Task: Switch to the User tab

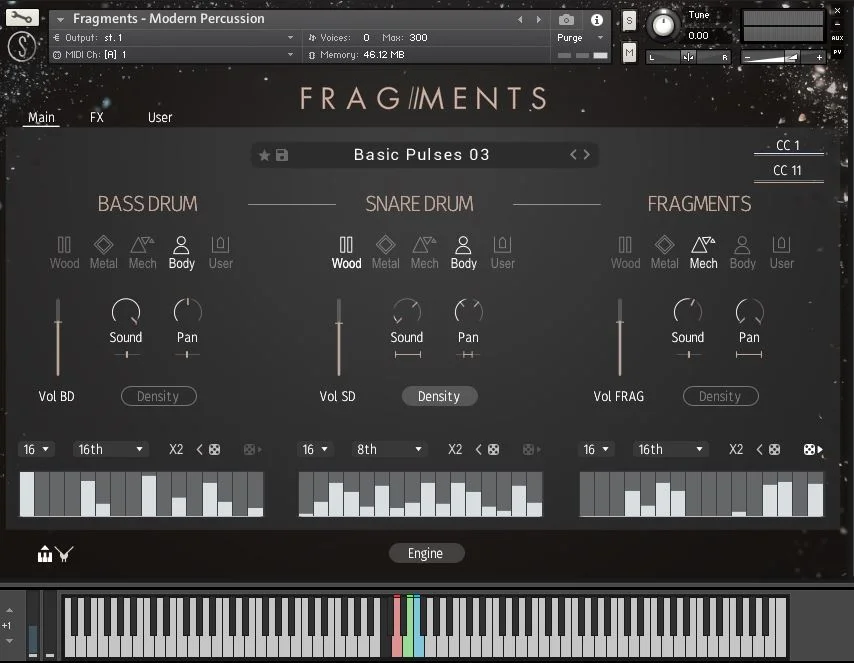Action: pos(160,117)
